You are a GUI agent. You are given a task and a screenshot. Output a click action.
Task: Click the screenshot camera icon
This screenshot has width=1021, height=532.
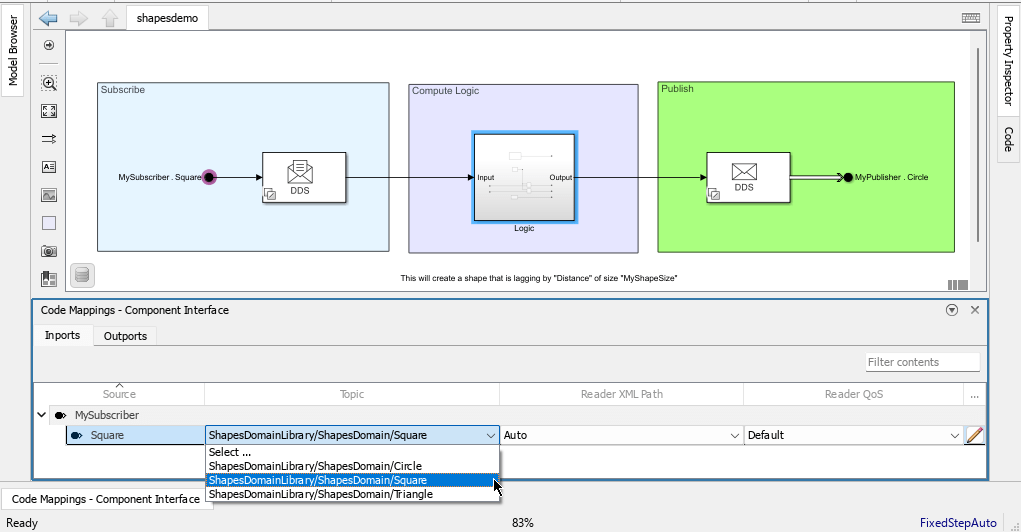coord(49,251)
